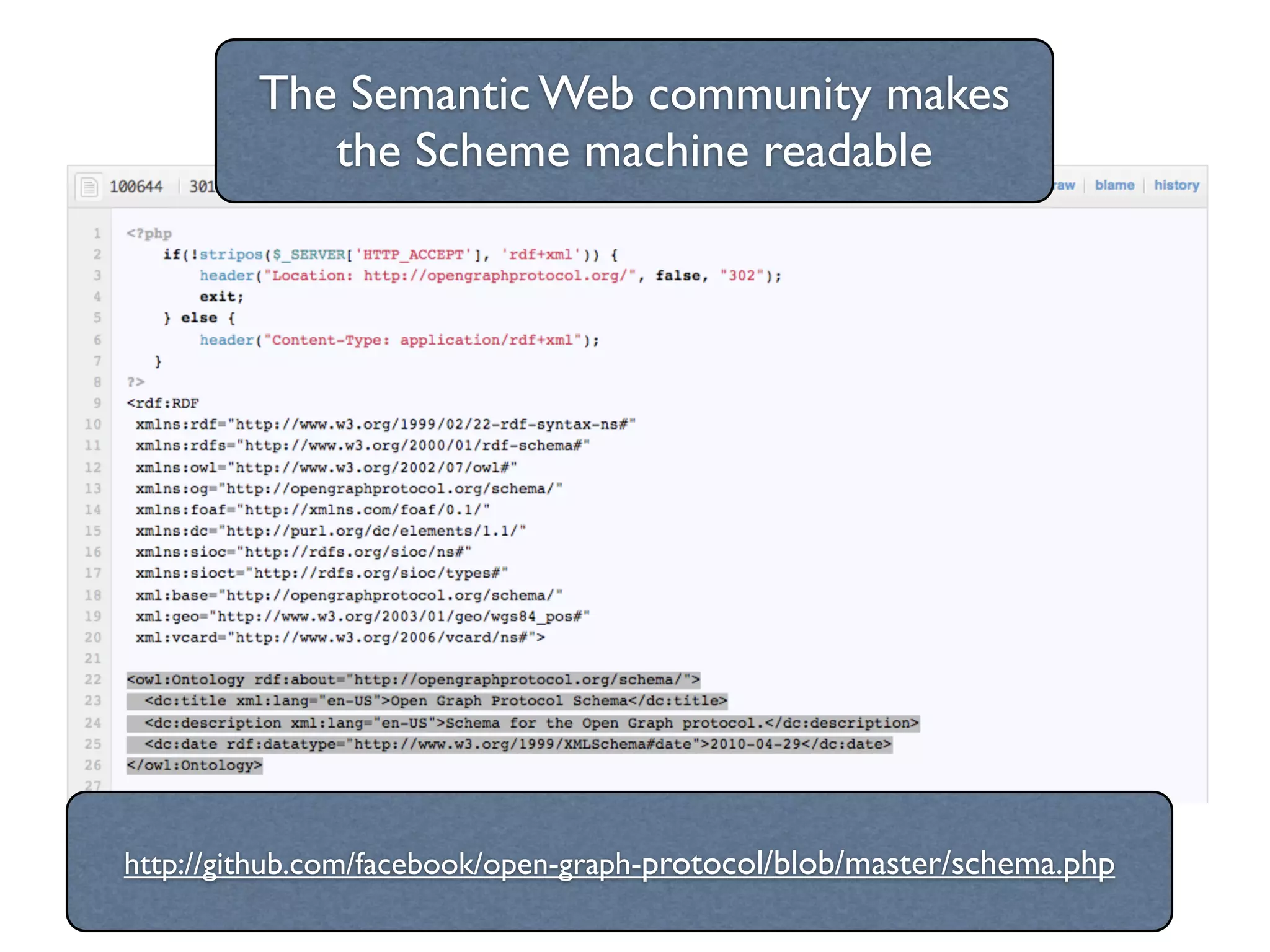The height and width of the screenshot is (952, 1270).
Task: Open the github.com schema.php URL link
Action: 619,864
